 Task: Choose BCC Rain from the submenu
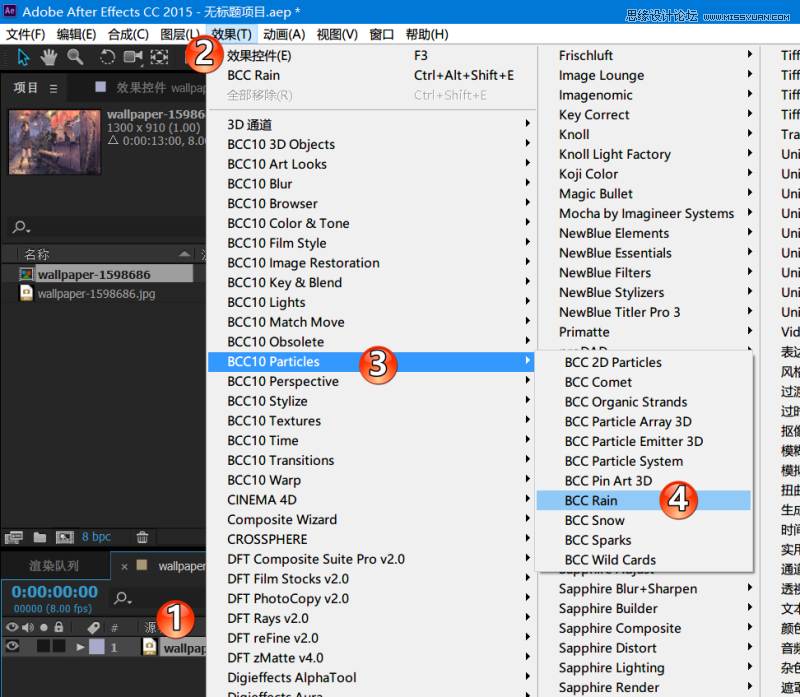click(591, 500)
